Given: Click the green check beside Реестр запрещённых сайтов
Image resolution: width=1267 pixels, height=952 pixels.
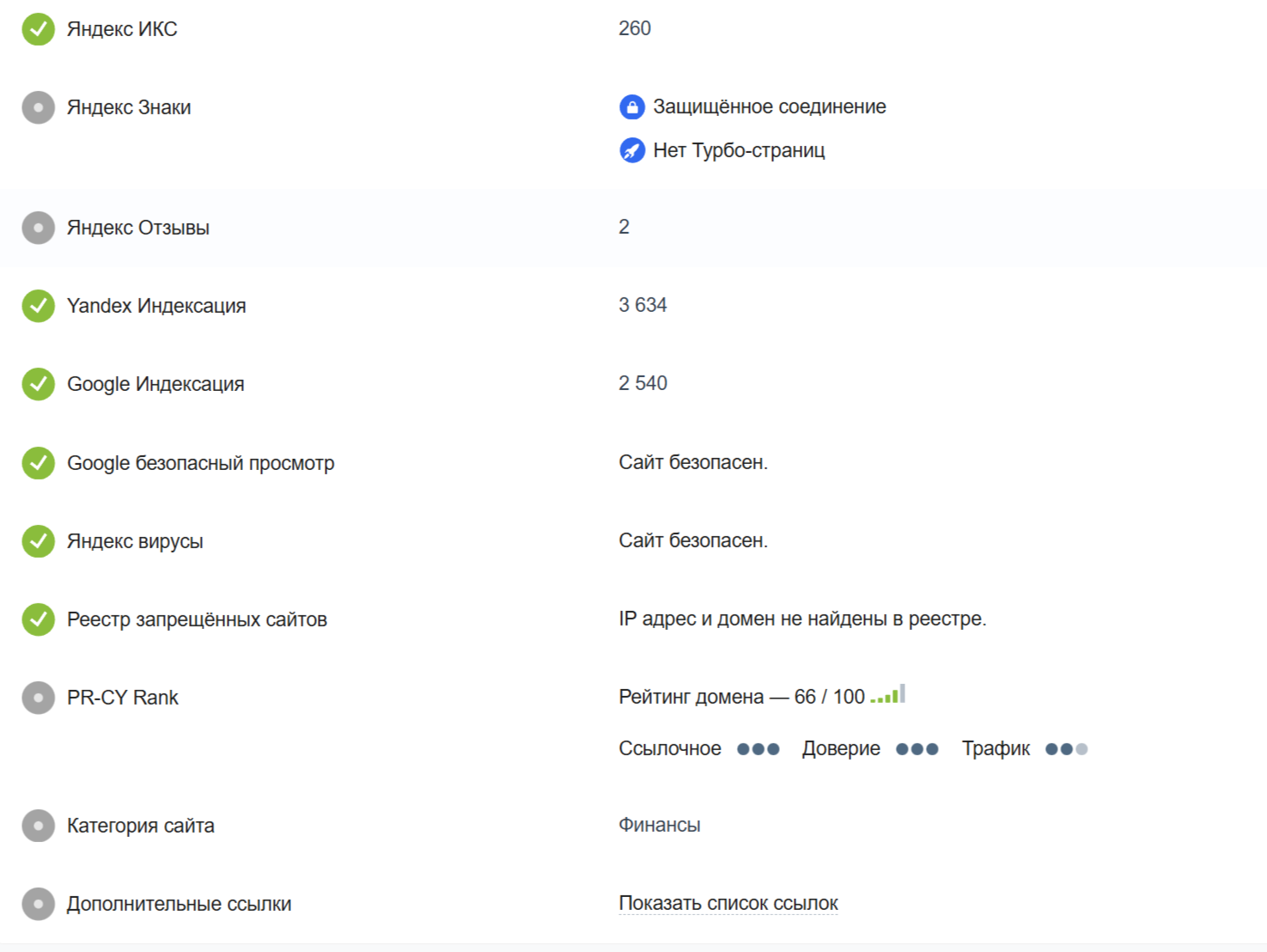Looking at the screenshot, I should (x=38, y=619).
